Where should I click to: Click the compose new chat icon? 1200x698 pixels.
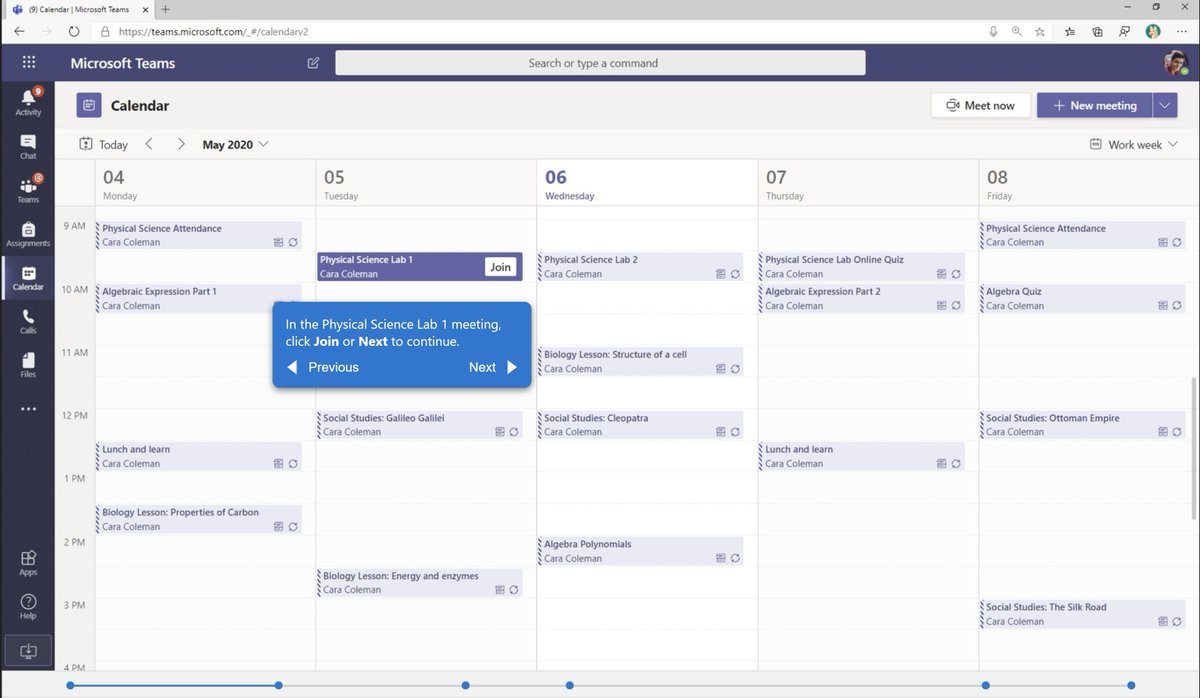click(x=313, y=62)
